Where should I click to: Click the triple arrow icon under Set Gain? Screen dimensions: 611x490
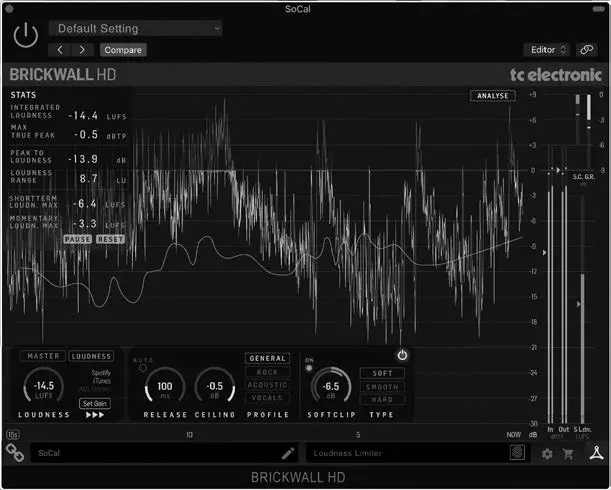pyautogui.click(x=95, y=415)
